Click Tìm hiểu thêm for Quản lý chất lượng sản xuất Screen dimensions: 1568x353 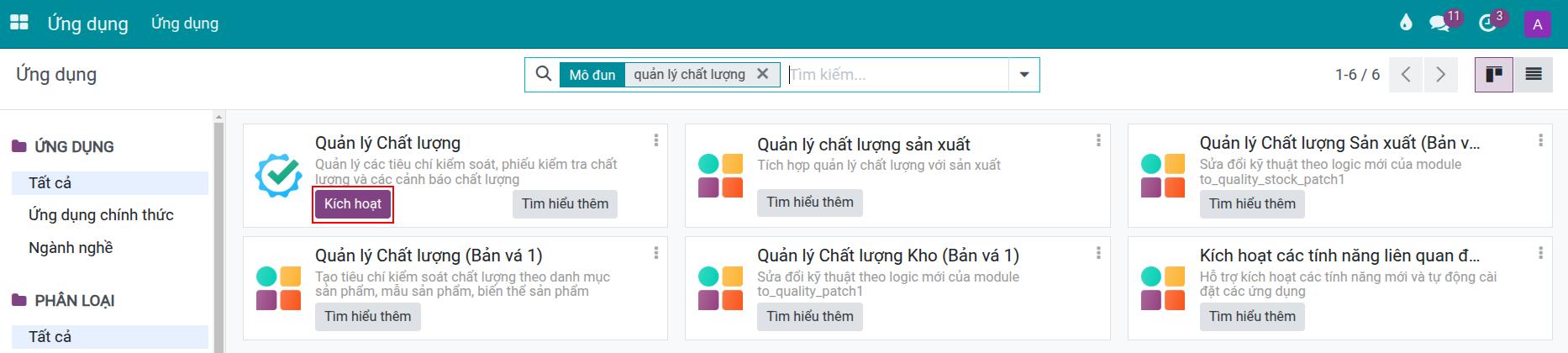click(810, 203)
